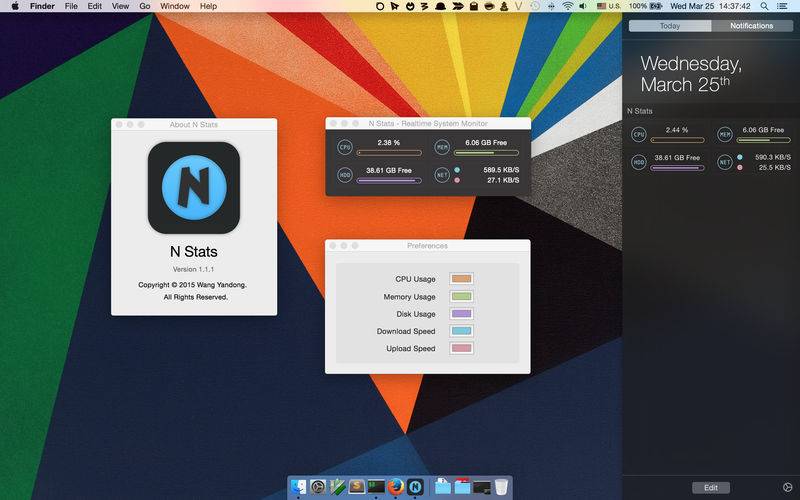Click the MEM icon in N Stats monitor window
Screen dimensions: 800x500
click(442, 147)
